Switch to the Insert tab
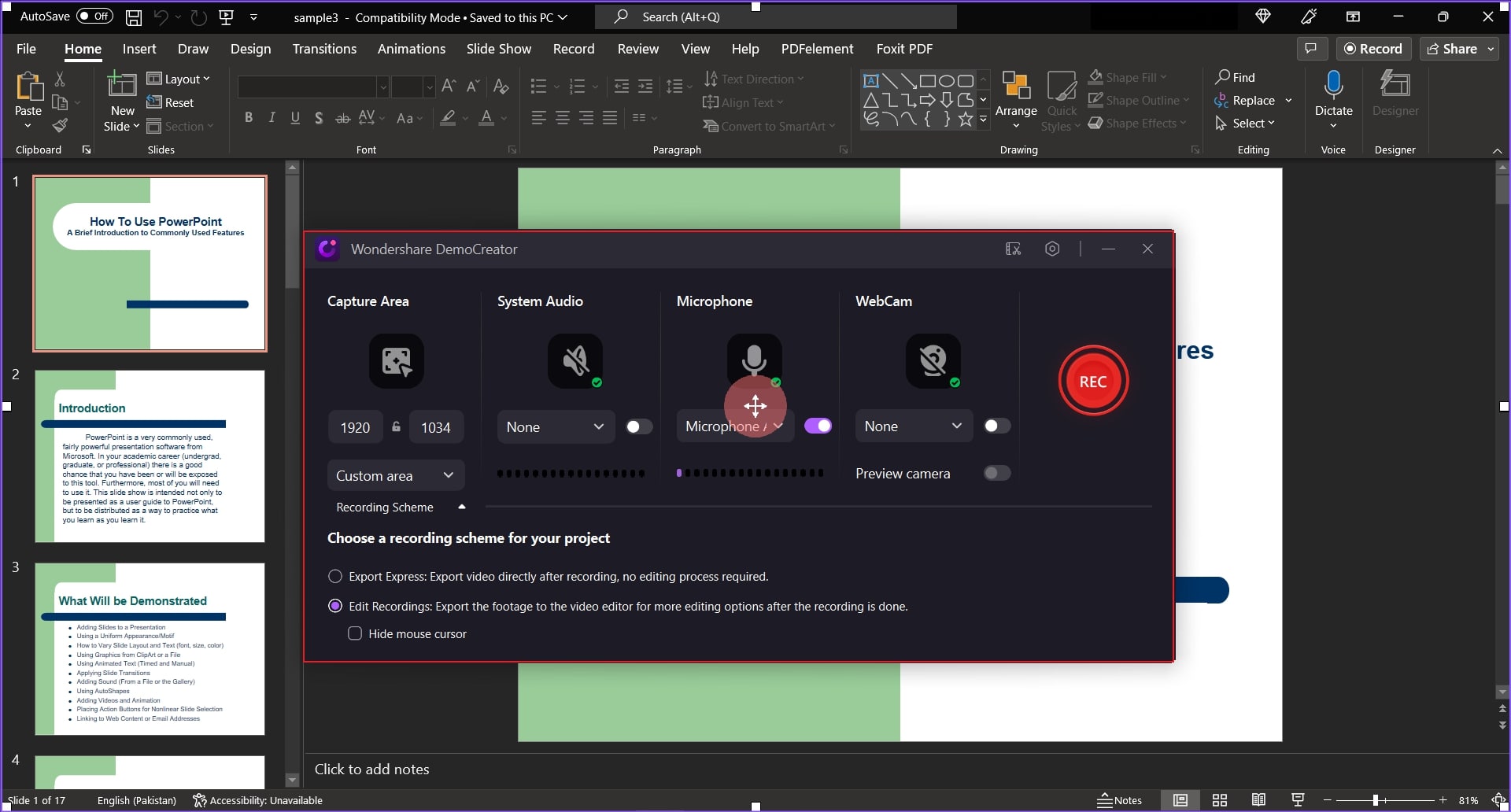Screen dimensions: 1511x812 click(139, 49)
